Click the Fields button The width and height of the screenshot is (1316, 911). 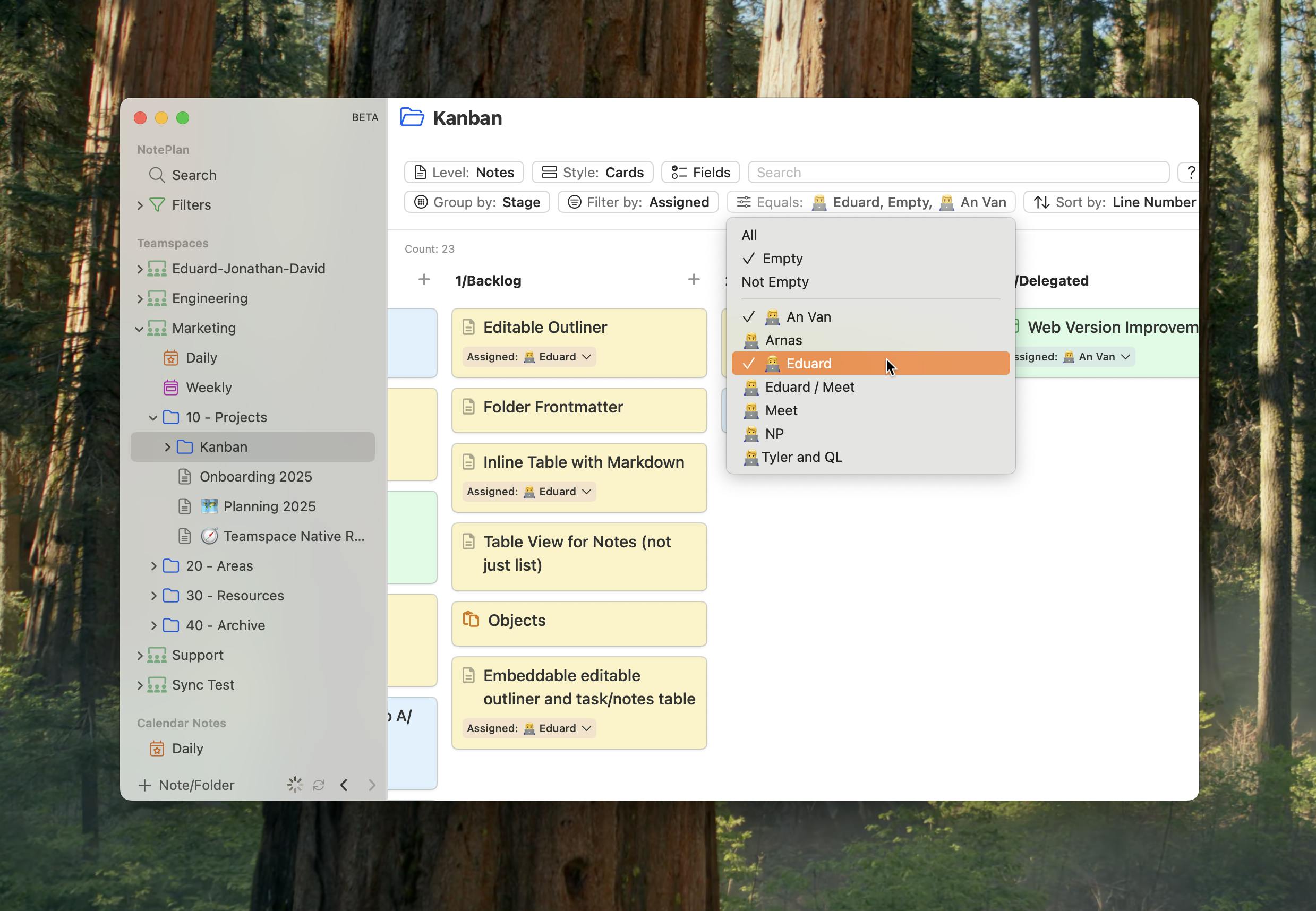[700, 172]
